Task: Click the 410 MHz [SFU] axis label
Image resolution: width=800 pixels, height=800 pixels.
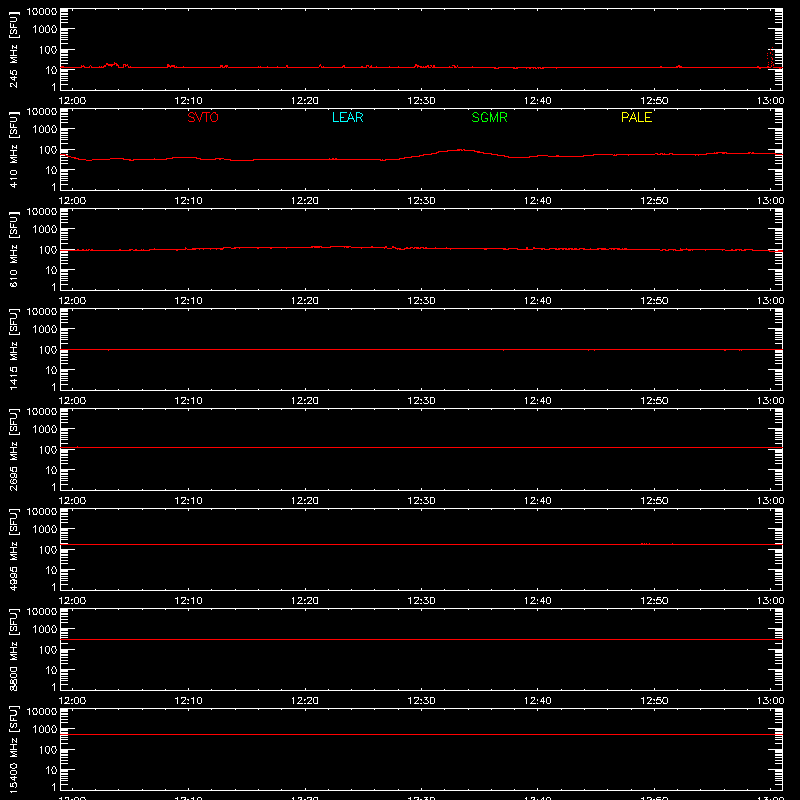Action: (x=13, y=149)
